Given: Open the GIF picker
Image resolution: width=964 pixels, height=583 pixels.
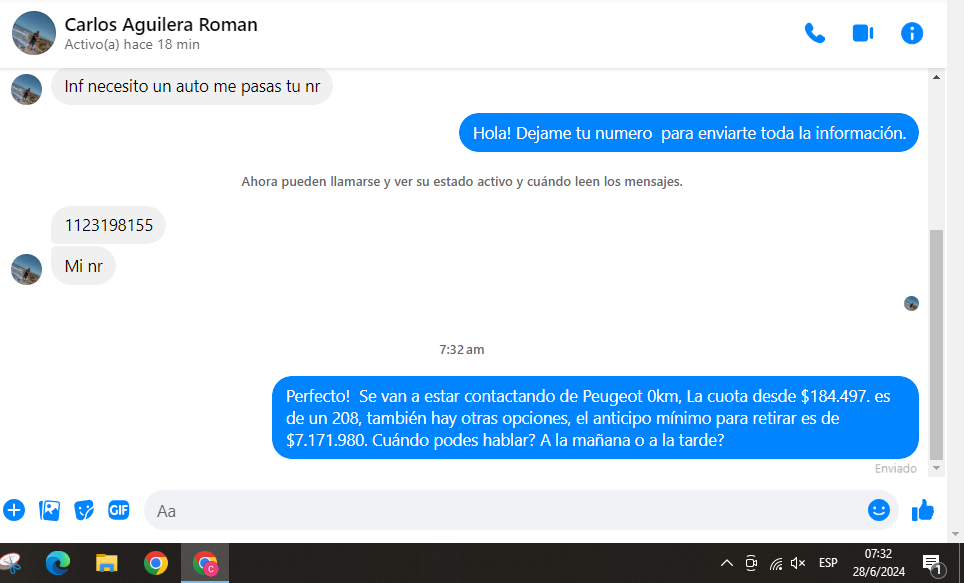Looking at the screenshot, I should (x=119, y=510).
